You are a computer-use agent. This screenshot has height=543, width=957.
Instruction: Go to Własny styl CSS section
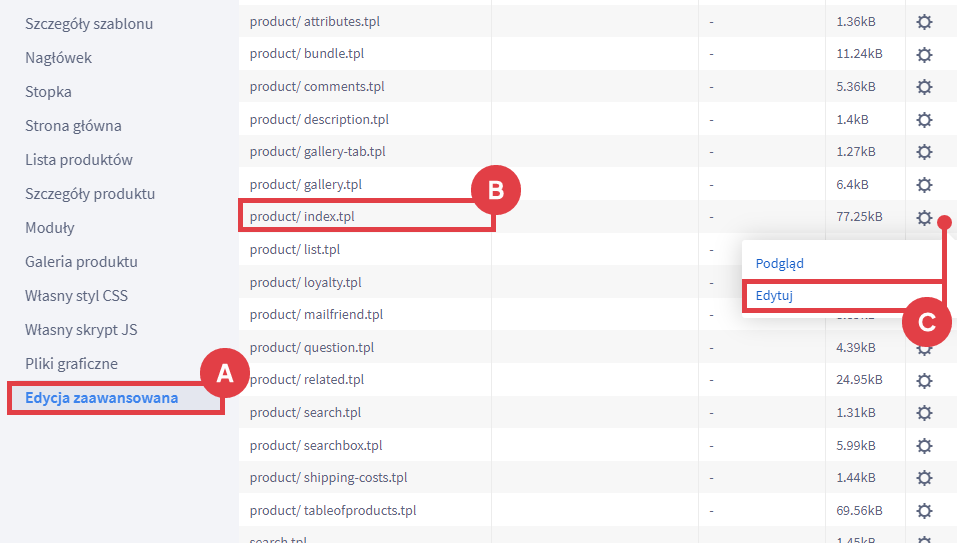coord(76,296)
